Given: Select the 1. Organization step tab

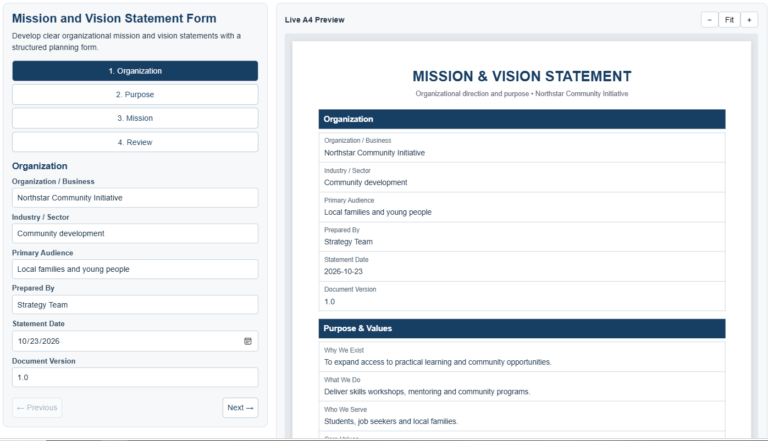Looking at the screenshot, I should click(x=135, y=71).
